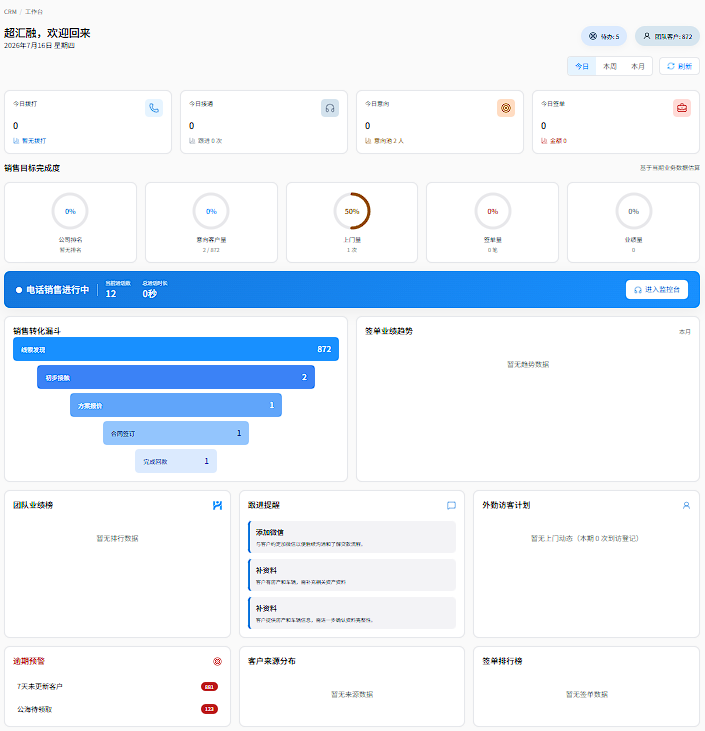The height and width of the screenshot is (731, 705).
Task: Click the red warning icon in 逾期预警
Action: 217,662
